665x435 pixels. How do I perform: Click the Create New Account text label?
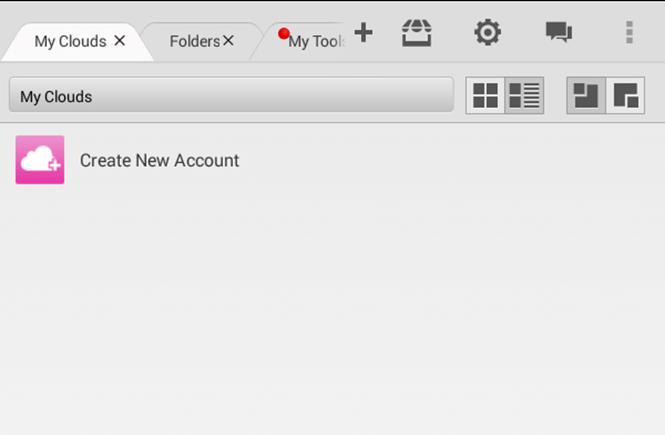point(159,160)
